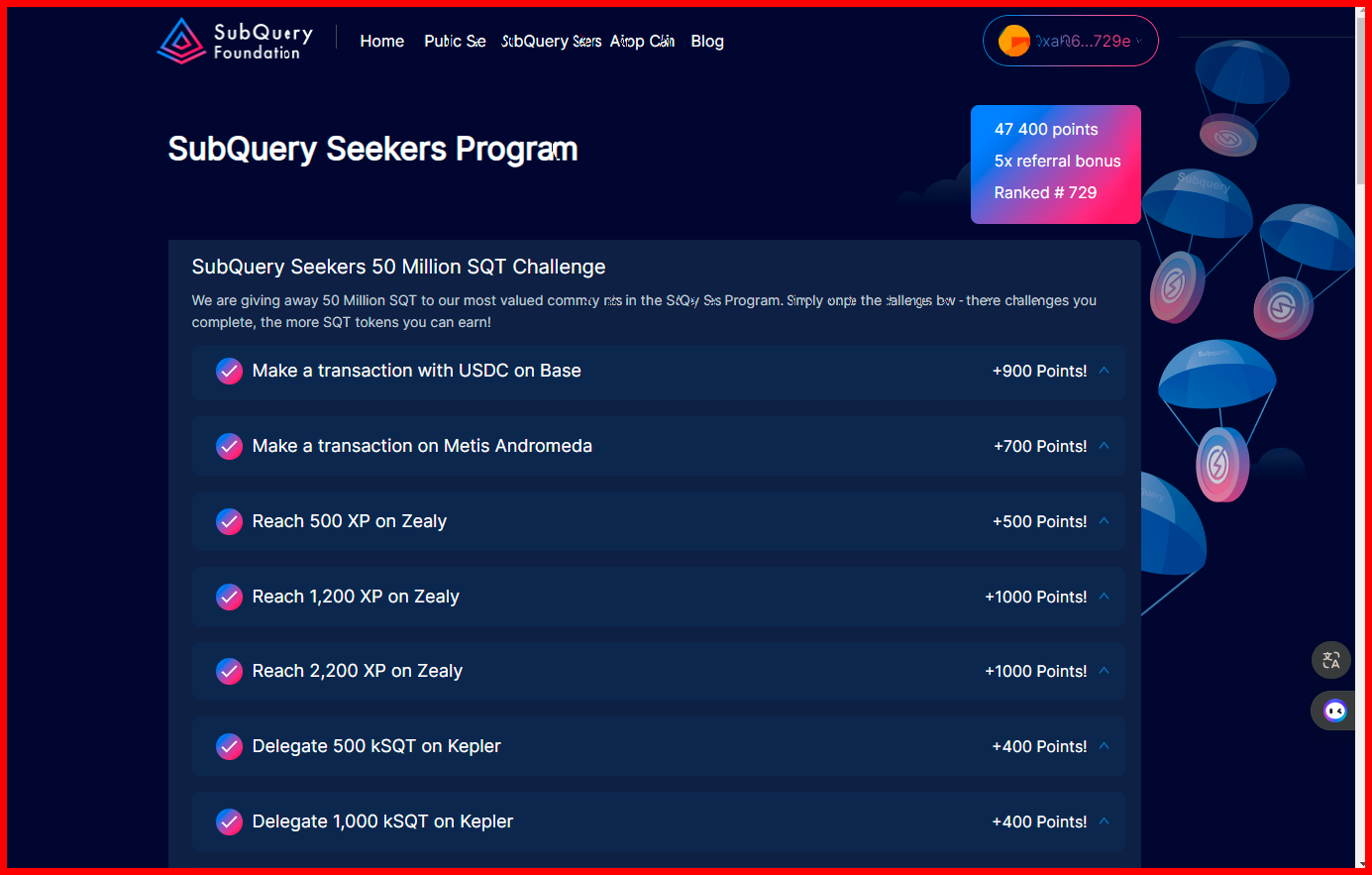Collapse the Reach 2,200 XP challenge chevron
This screenshot has width=1372, height=875.
point(1104,671)
